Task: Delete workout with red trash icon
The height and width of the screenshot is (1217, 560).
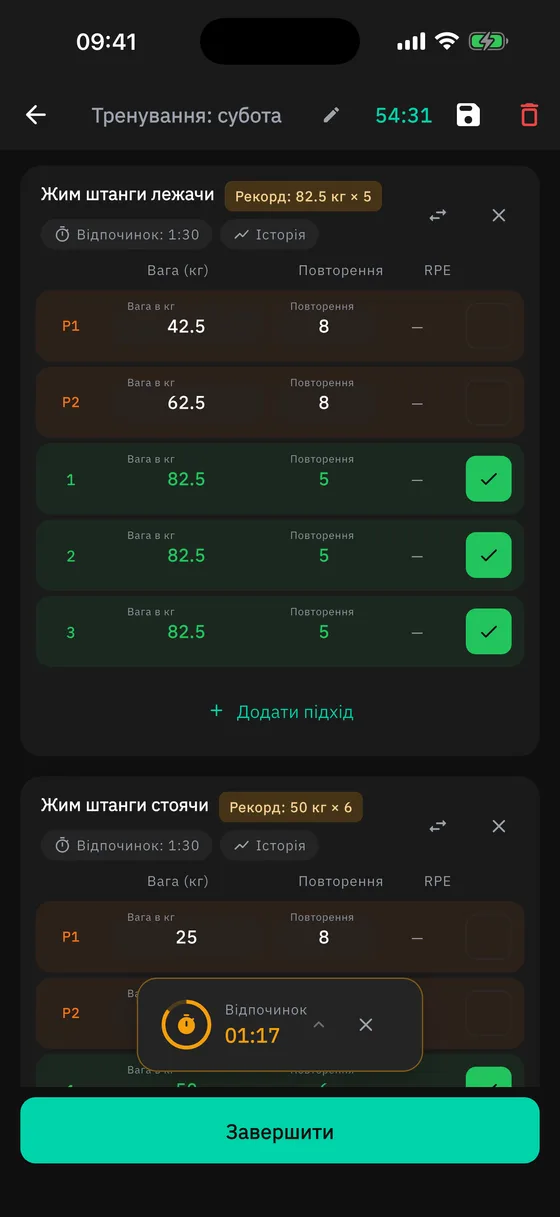Action: [529, 115]
